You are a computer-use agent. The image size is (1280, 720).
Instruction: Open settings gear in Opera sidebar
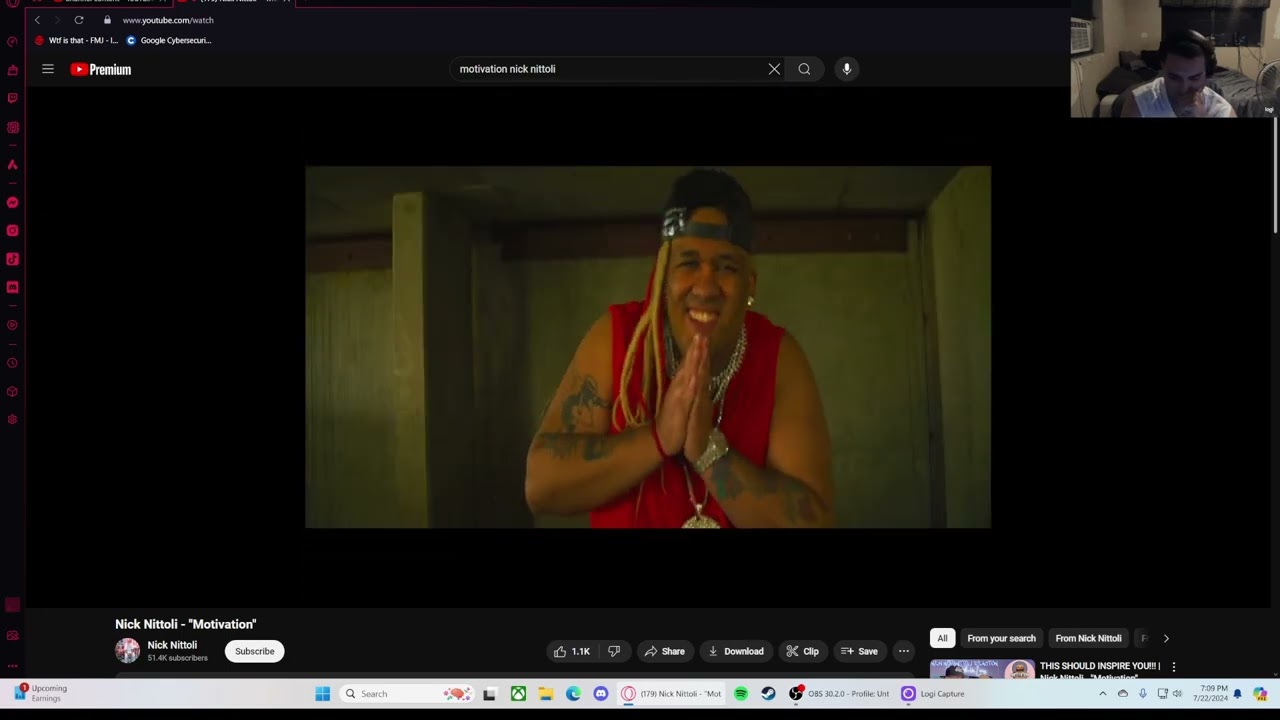[x=12, y=419]
